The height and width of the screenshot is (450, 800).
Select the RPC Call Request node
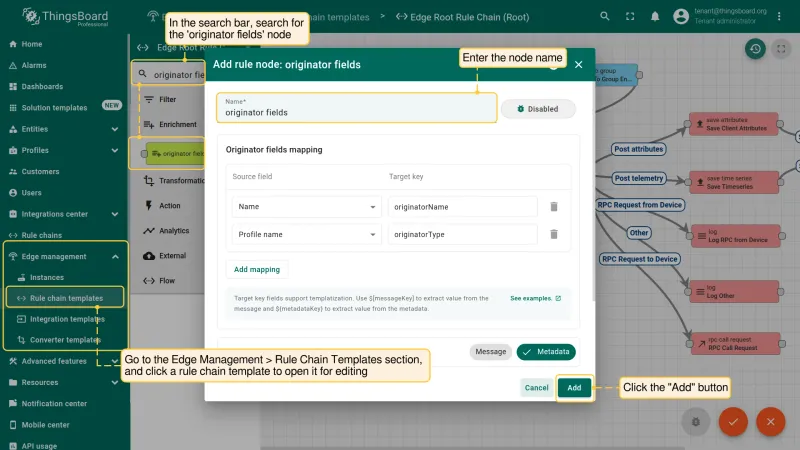[736, 343]
